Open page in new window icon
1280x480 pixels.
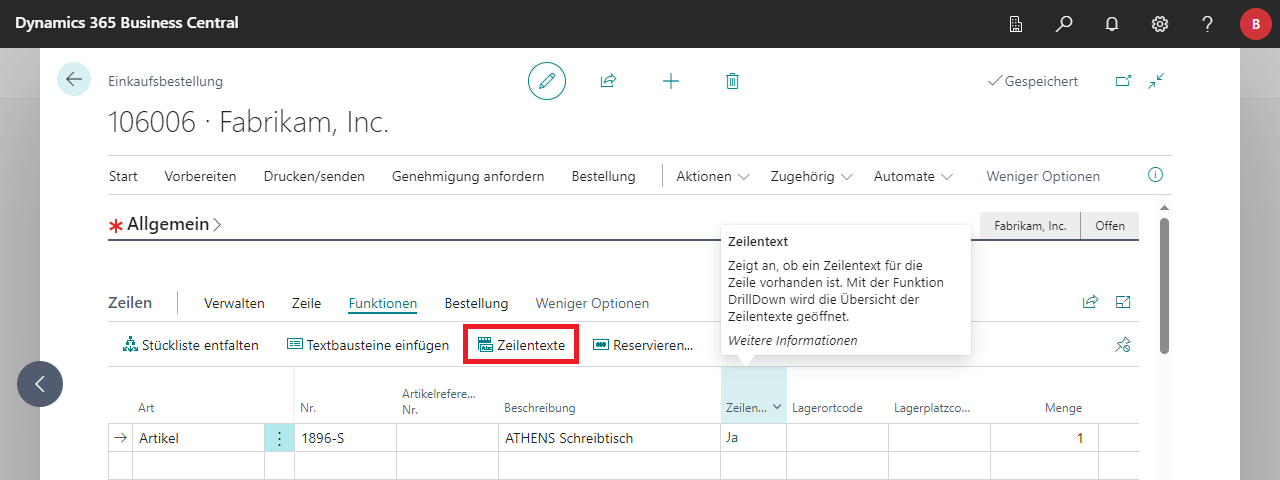click(1123, 81)
